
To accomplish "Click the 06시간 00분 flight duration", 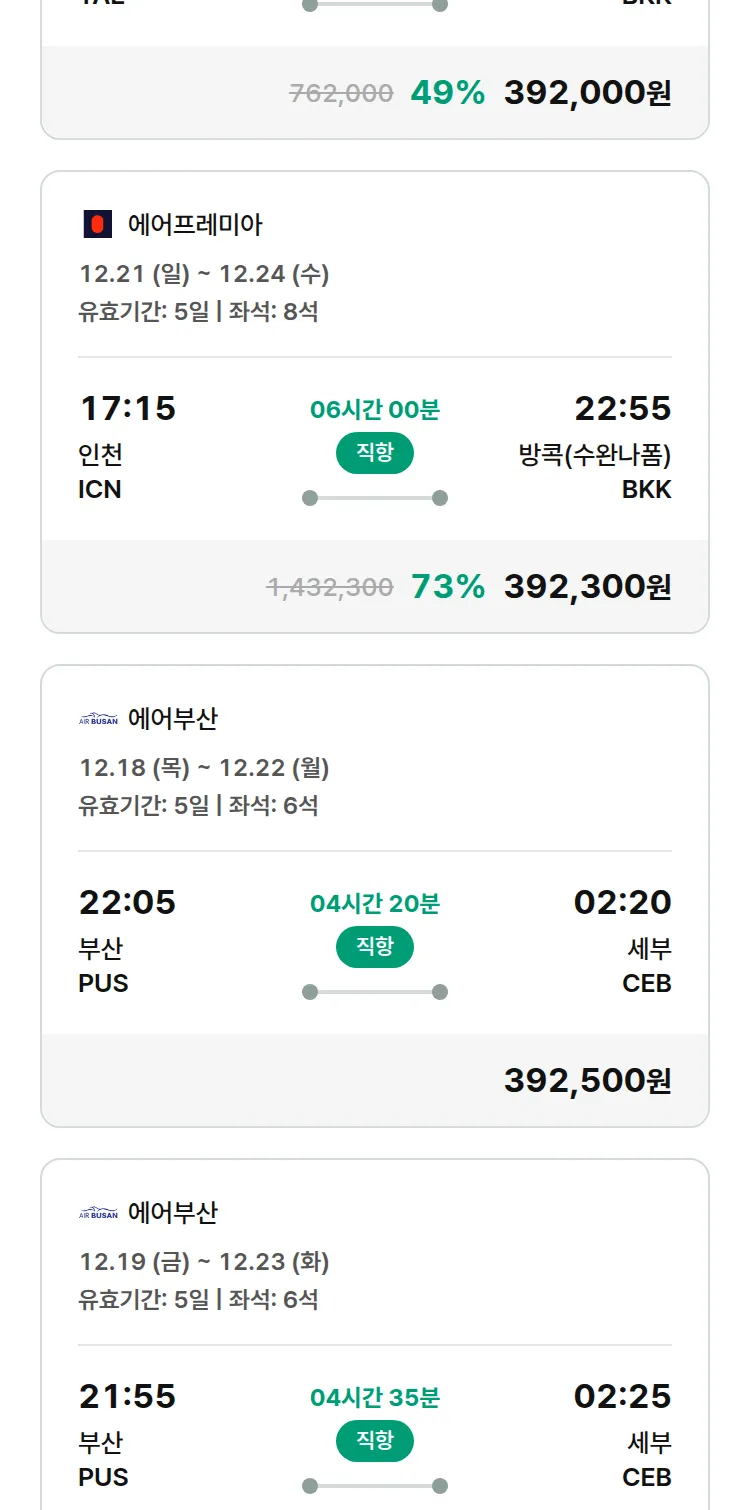I will tap(375, 409).
